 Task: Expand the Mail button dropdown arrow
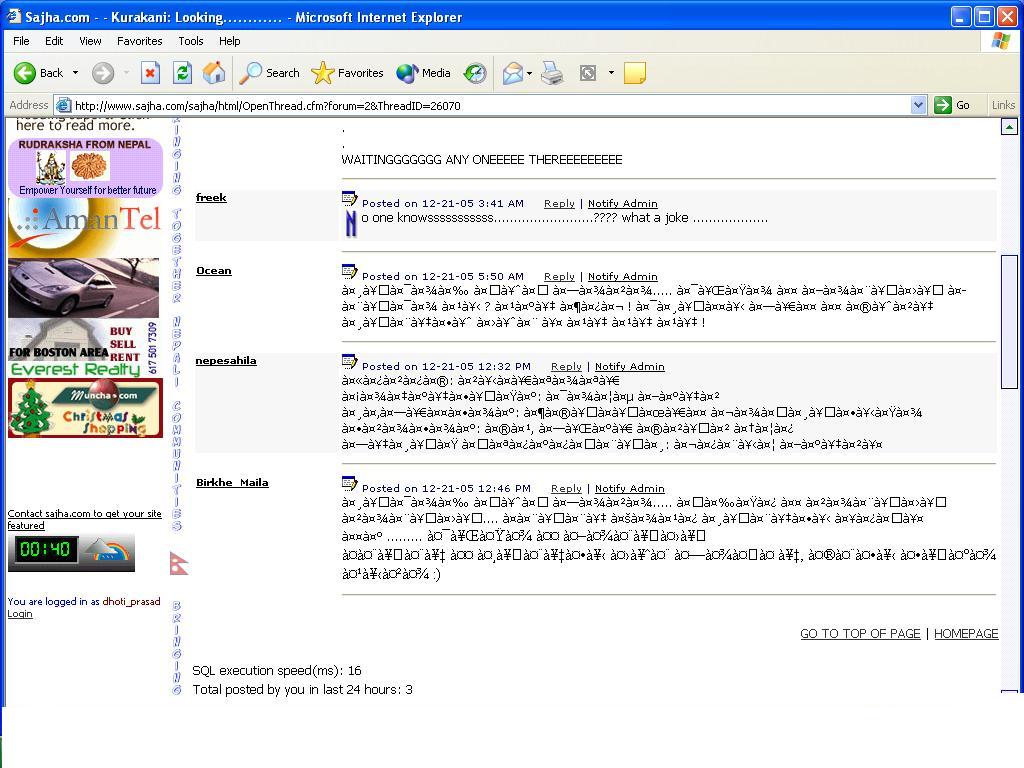tap(530, 73)
